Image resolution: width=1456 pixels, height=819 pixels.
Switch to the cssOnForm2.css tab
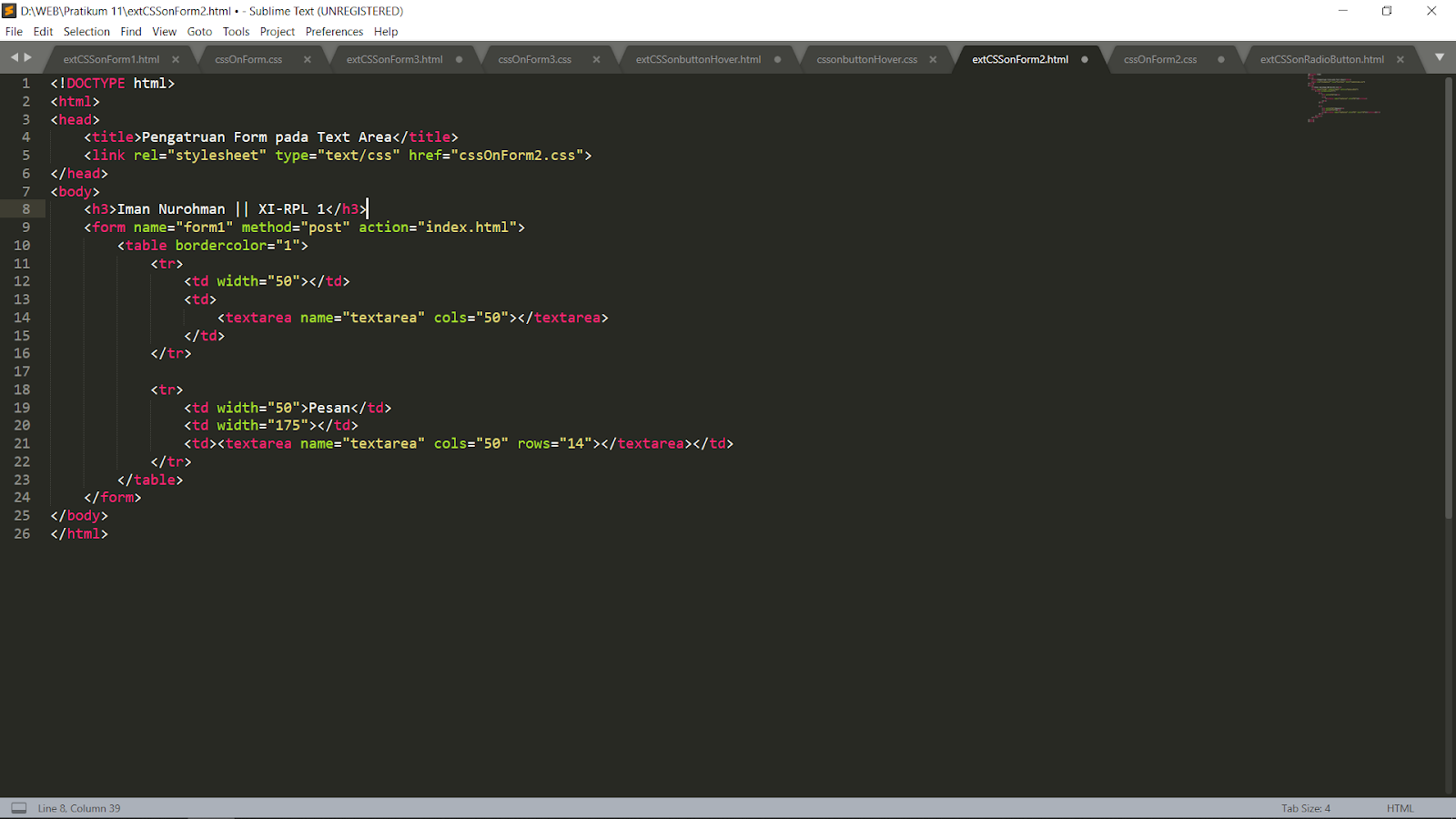1158,58
